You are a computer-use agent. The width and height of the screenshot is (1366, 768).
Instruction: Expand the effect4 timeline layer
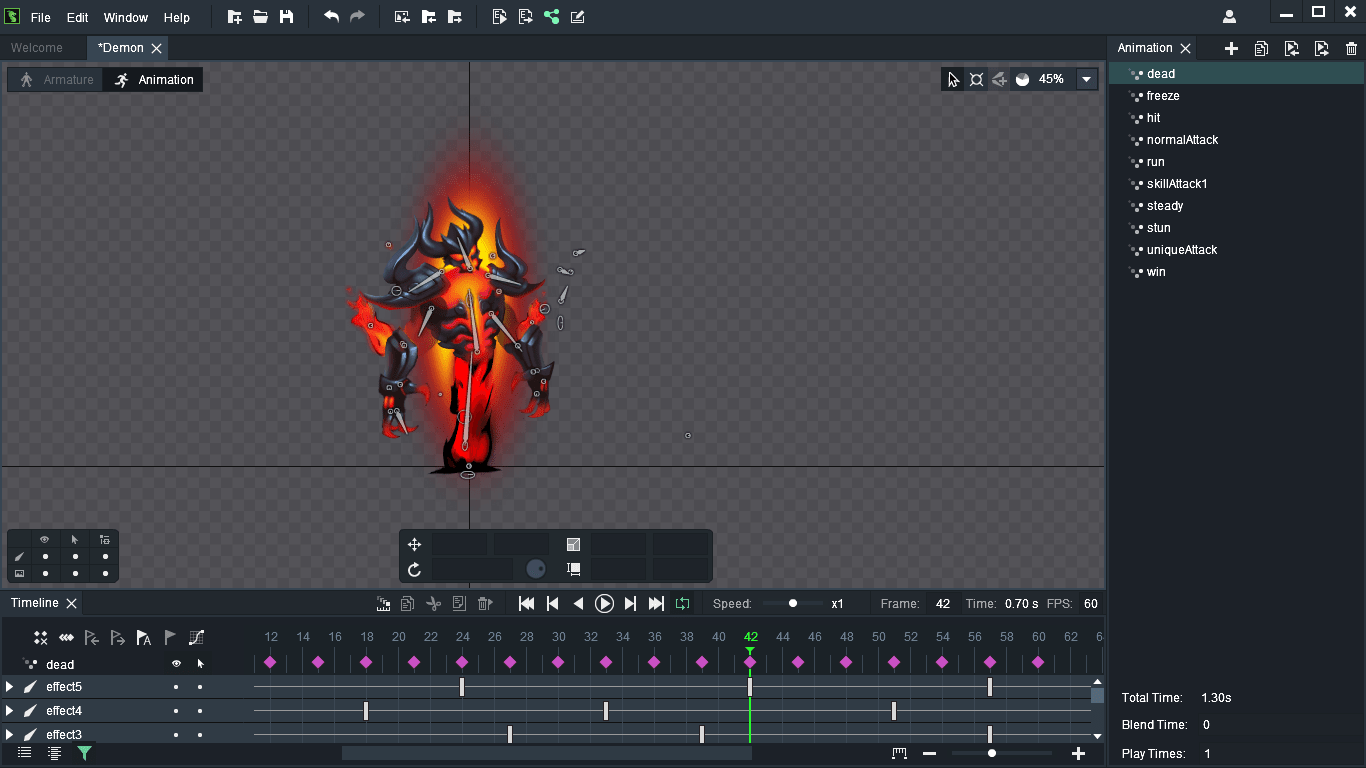click(x=10, y=711)
